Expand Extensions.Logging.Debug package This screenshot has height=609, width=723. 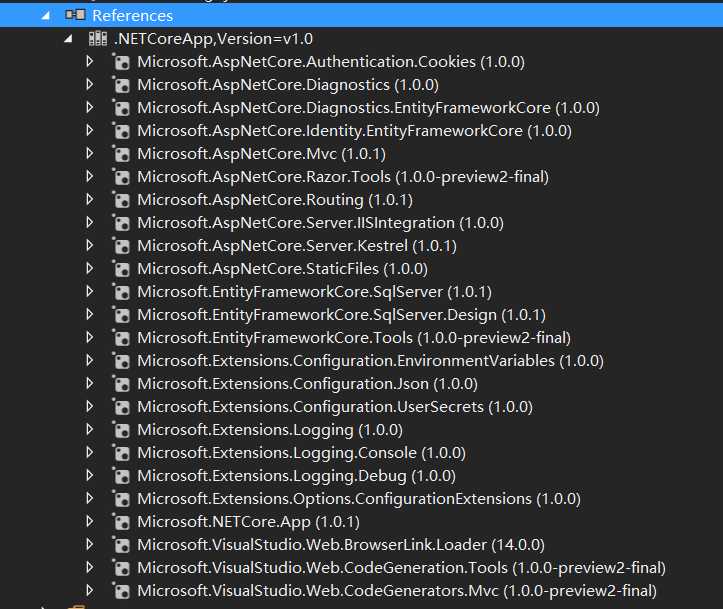coord(90,476)
